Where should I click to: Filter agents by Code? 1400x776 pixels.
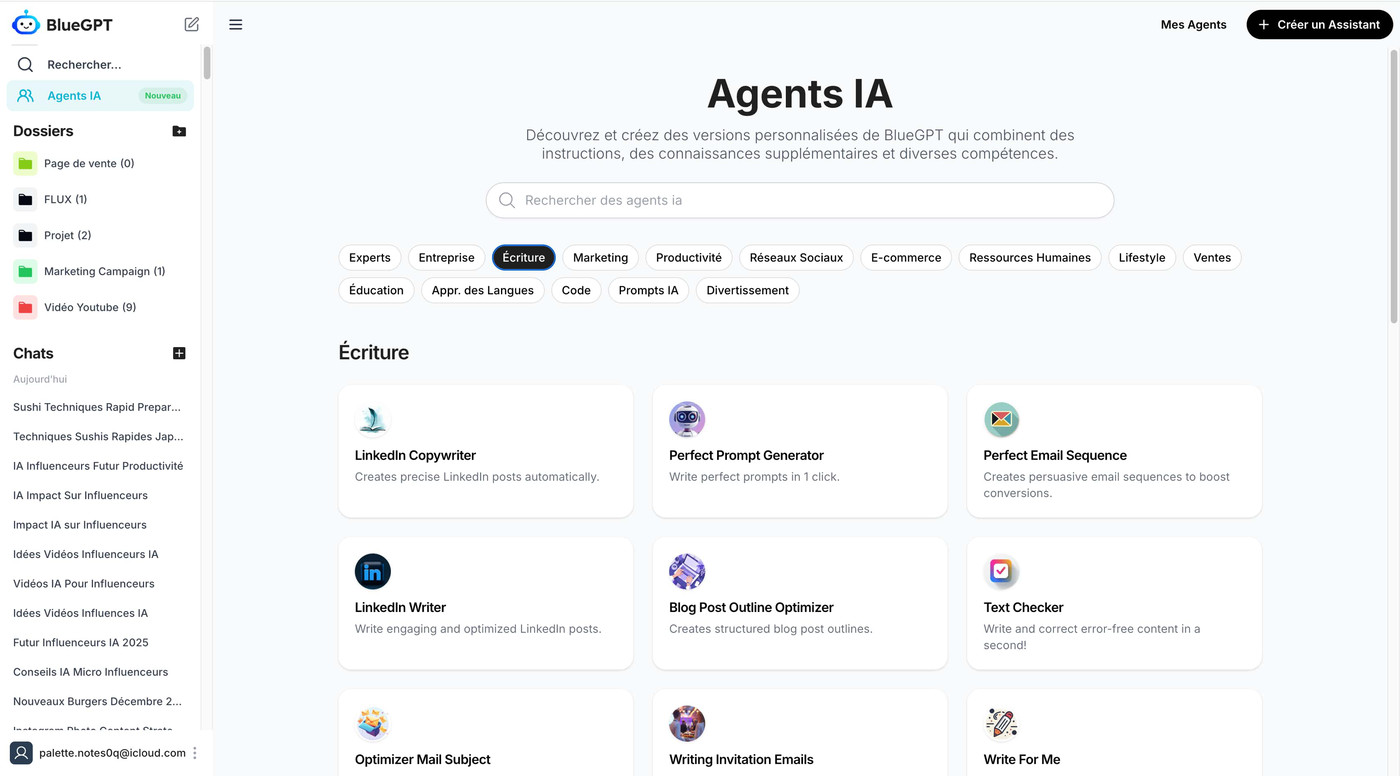(576, 290)
